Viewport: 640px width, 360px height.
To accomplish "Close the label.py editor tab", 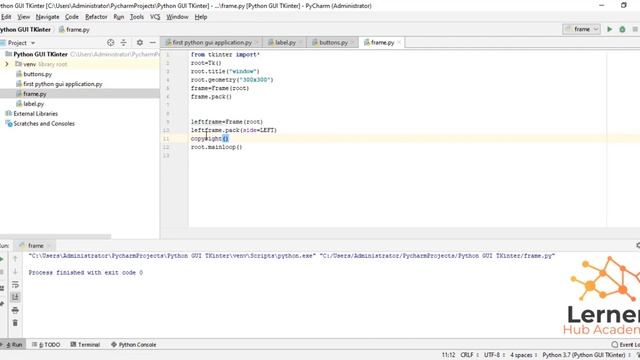I will (301, 42).
